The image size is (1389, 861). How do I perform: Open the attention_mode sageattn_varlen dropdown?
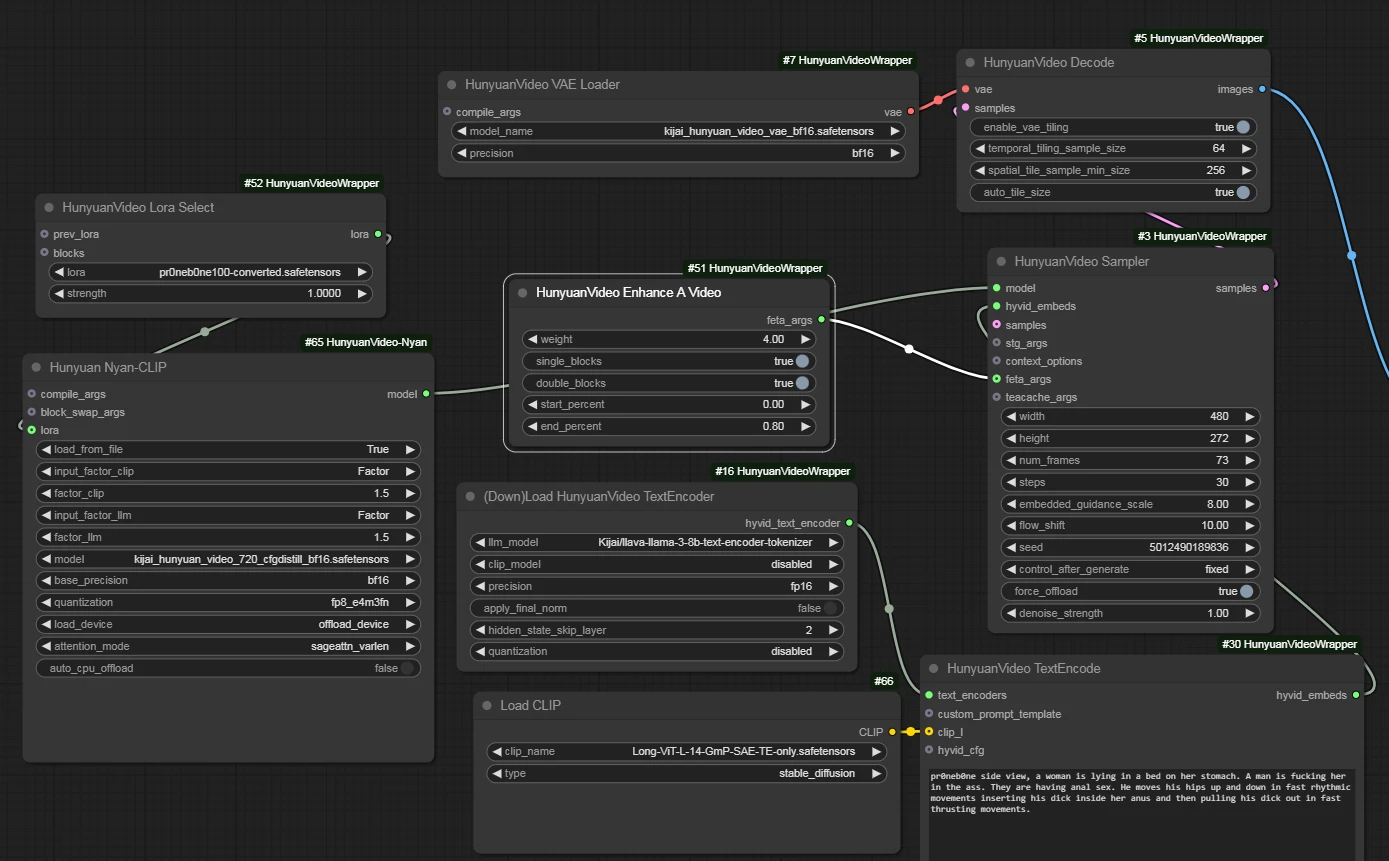tap(228, 646)
